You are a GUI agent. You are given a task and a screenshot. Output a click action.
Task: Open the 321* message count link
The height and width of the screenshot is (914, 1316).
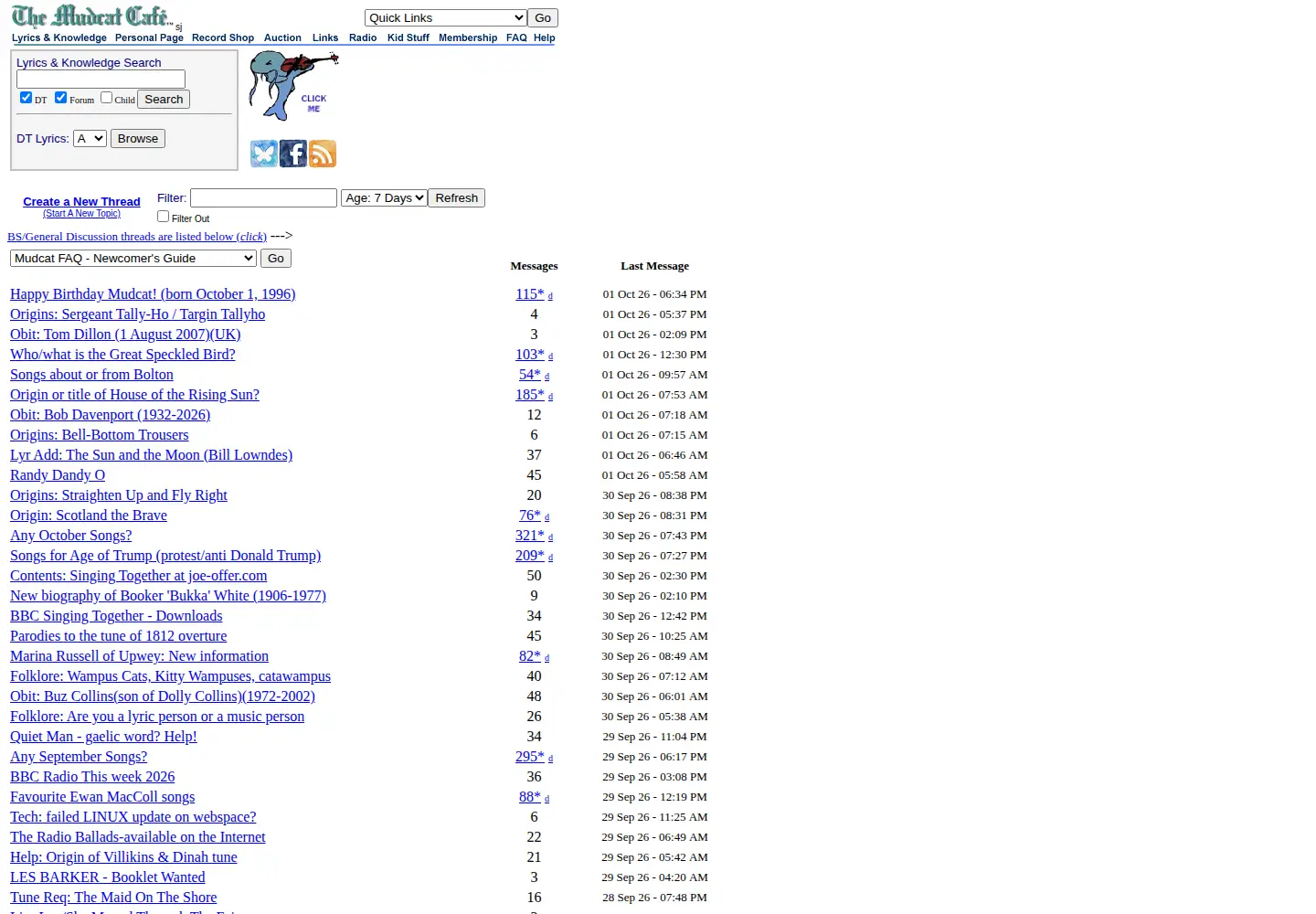point(530,536)
